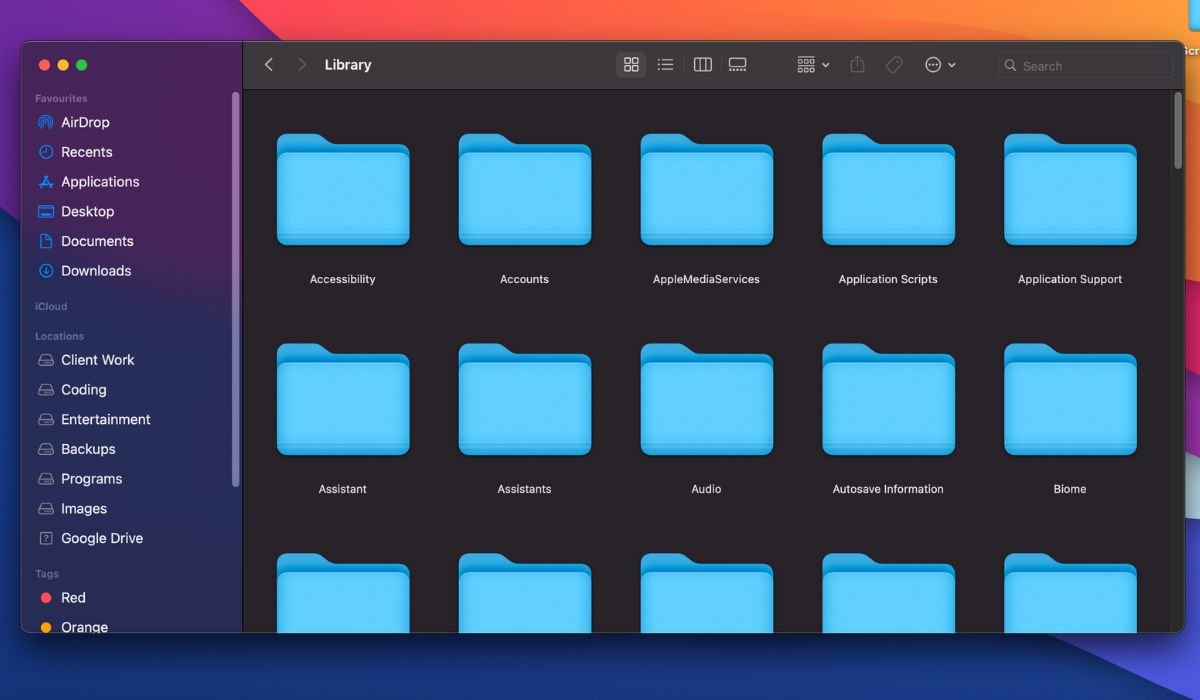Select the Desktop sidebar icon
Image resolution: width=1200 pixels, height=700 pixels.
pos(45,211)
